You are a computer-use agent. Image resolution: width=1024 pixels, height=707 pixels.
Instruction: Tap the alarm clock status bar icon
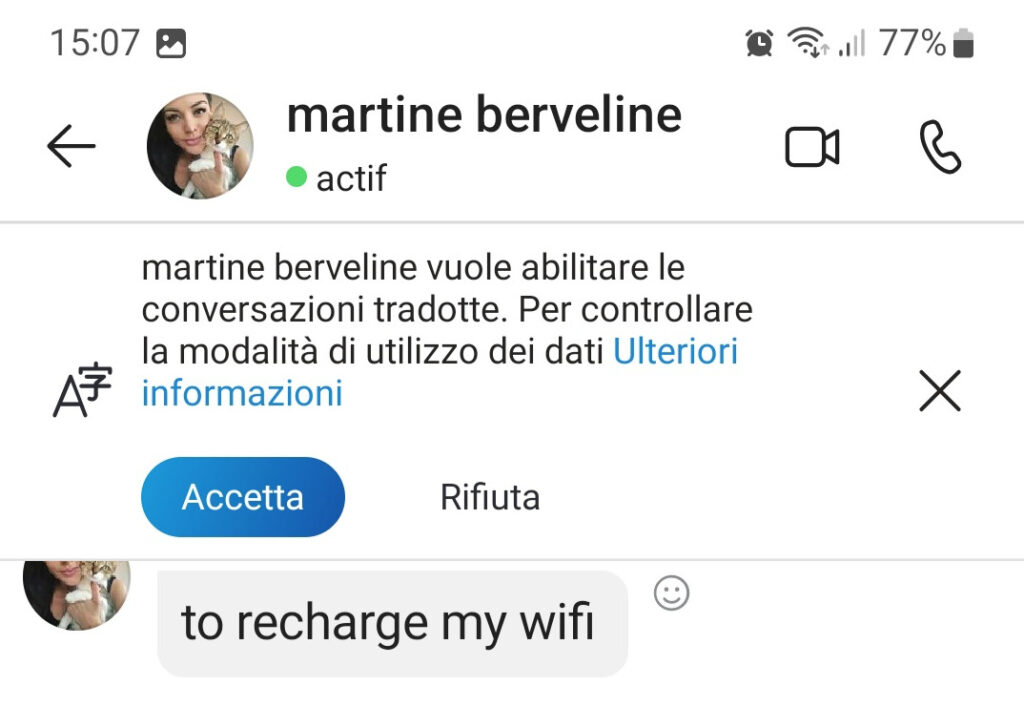pos(759,43)
